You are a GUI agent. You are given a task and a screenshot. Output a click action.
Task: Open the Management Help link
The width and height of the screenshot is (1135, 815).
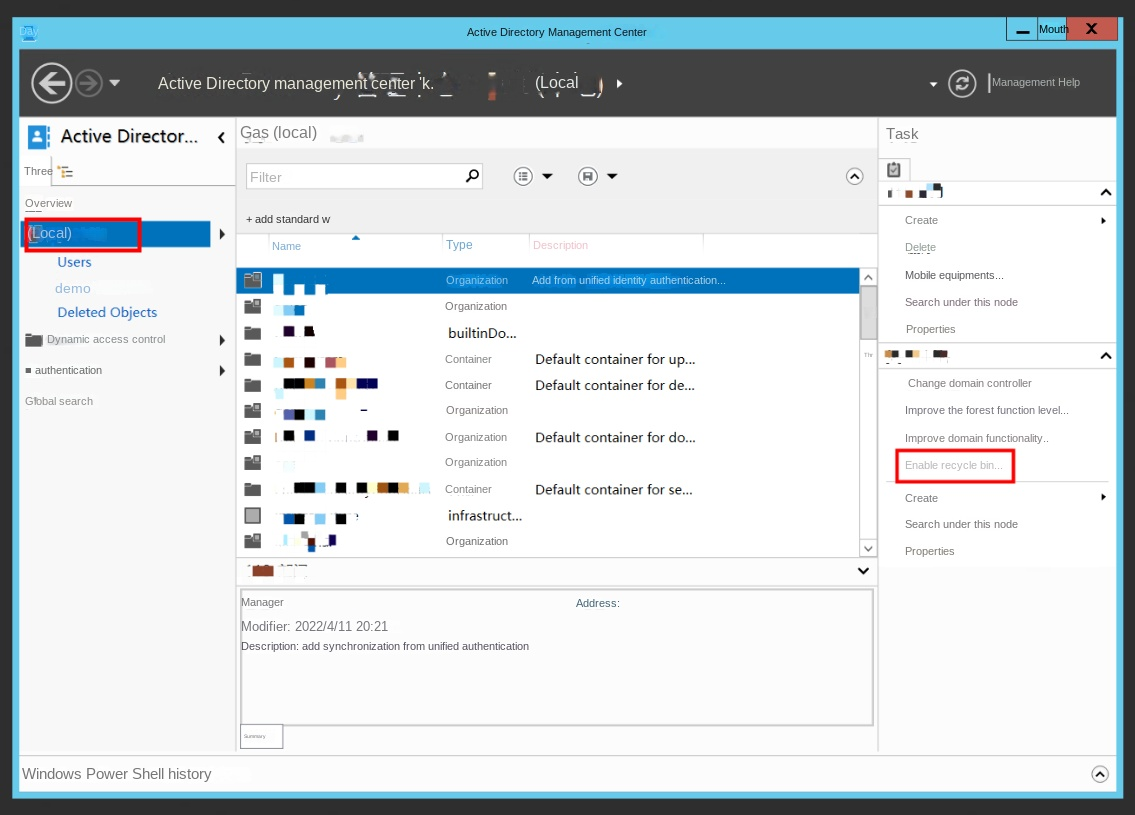(1035, 83)
